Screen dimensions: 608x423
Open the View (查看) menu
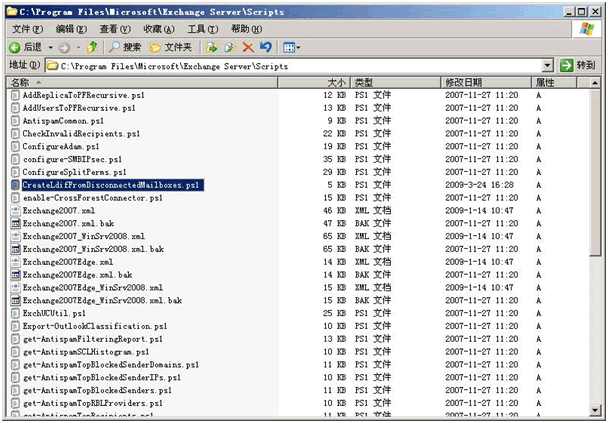point(115,29)
